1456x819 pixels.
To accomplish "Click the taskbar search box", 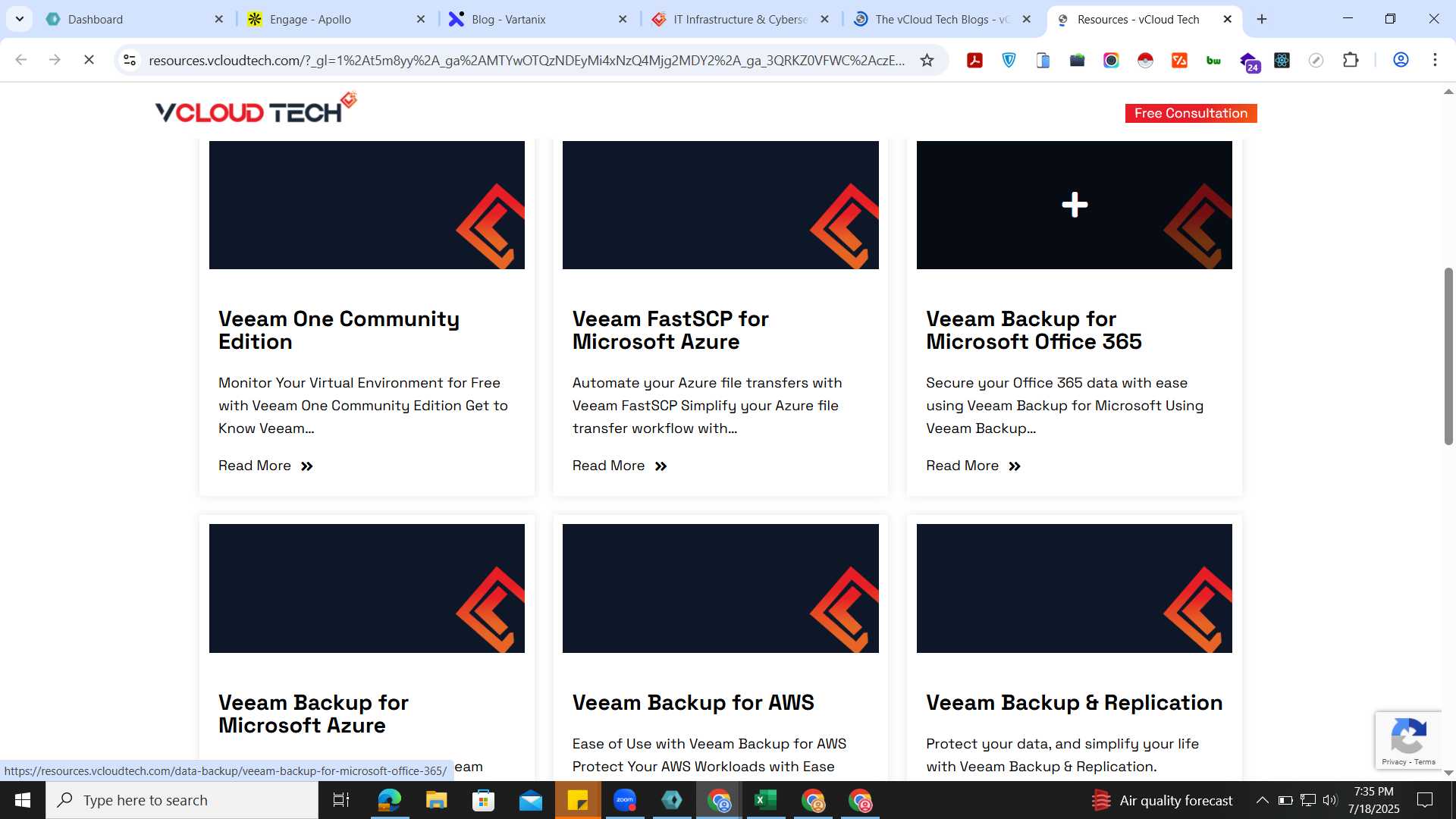I will coord(182,800).
